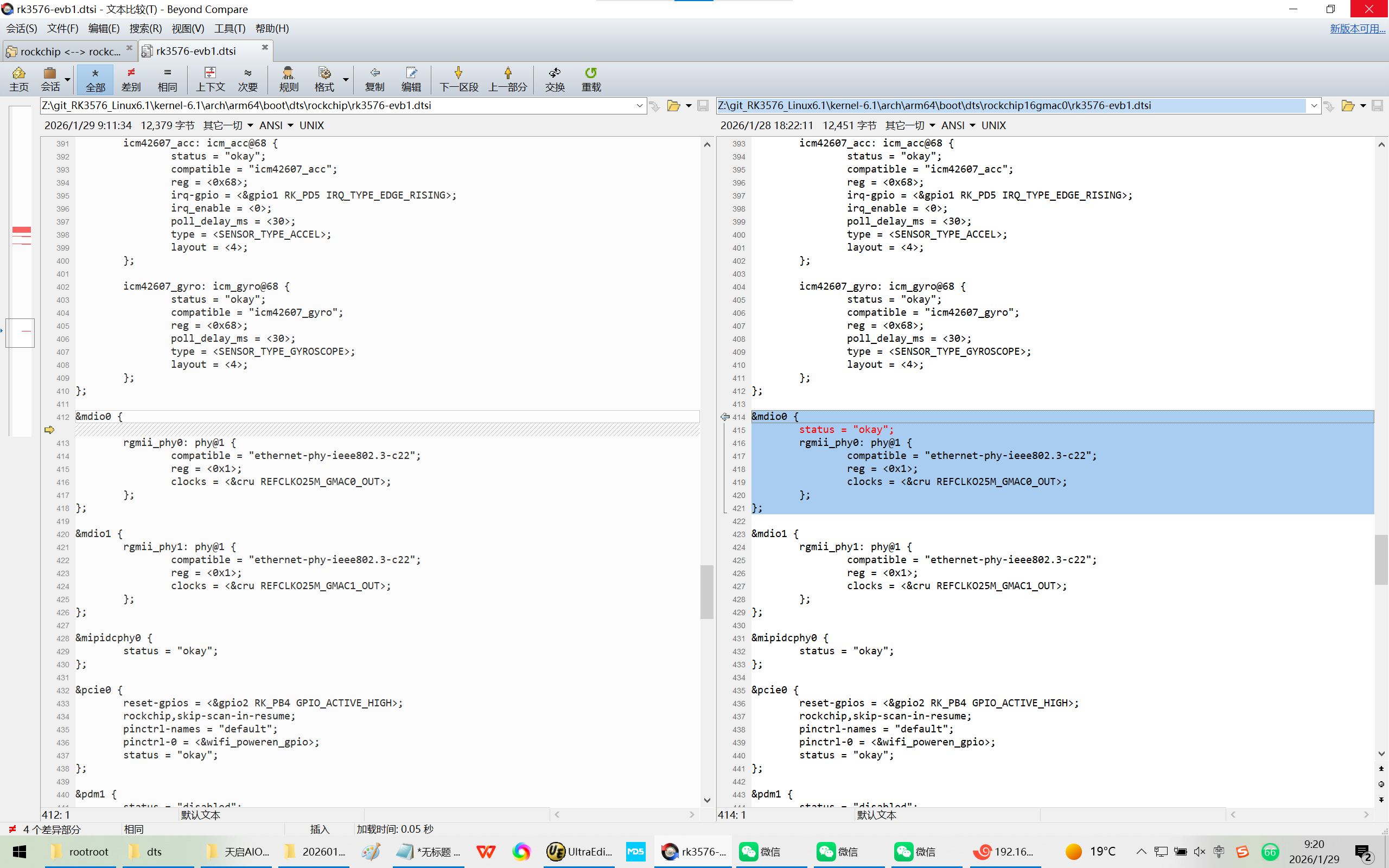The height and width of the screenshot is (868, 1389).
Task: Click copy-to-left arrow at line 414
Action: click(725, 417)
